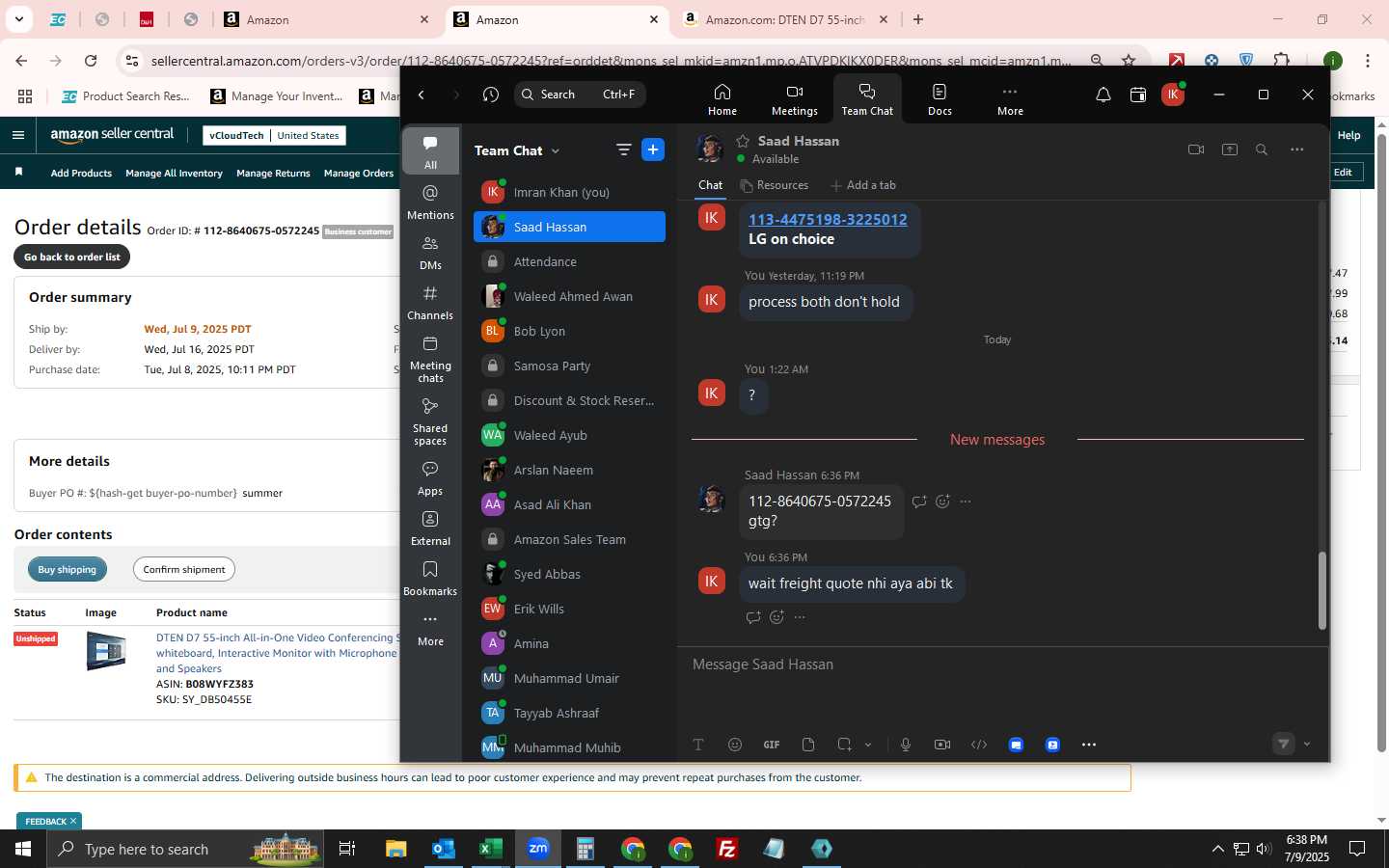This screenshot has width=1389, height=868.
Task: Open IK profile avatar in Zoom header
Action: point(1173,95)
